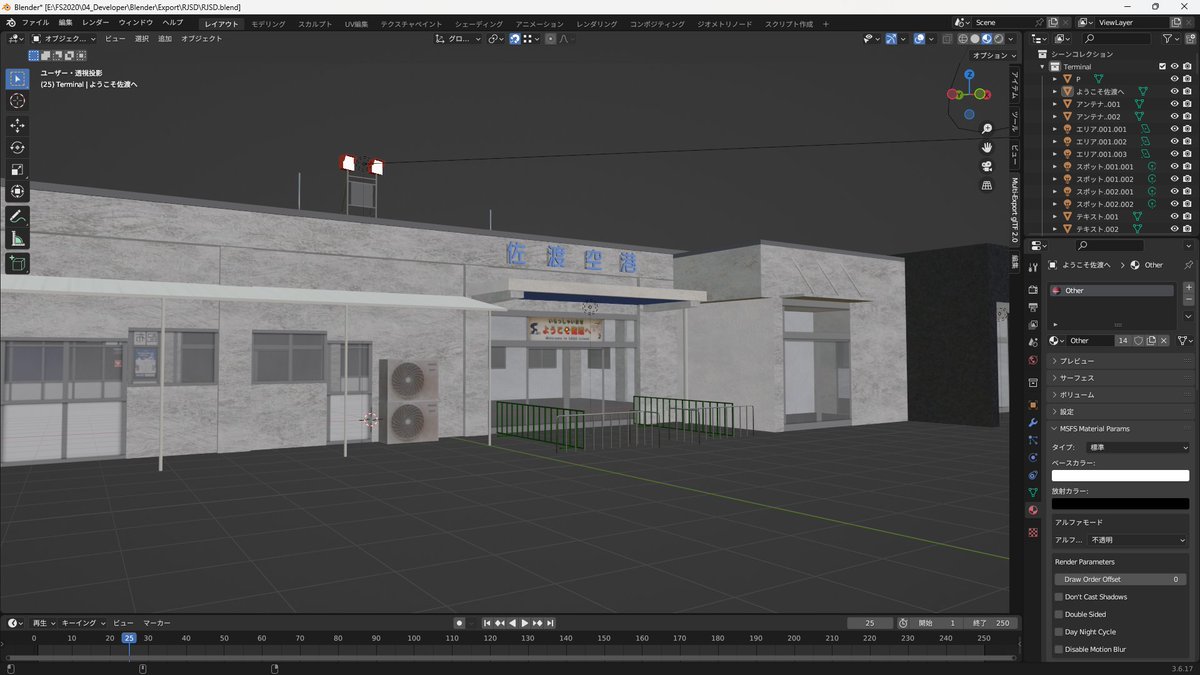Expand the サーフェス panel
The image size is (1200, 675).
pos(1121,378)
